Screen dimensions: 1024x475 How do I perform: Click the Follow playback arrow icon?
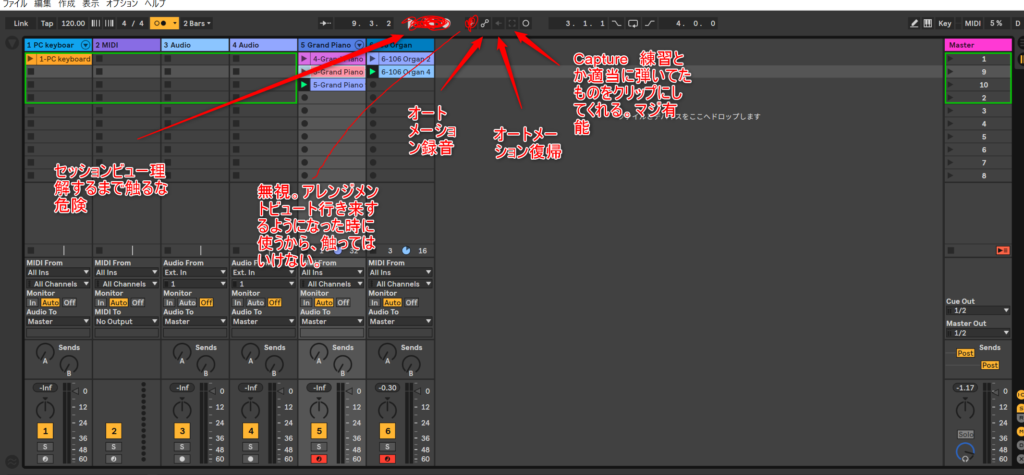[325, 22]
